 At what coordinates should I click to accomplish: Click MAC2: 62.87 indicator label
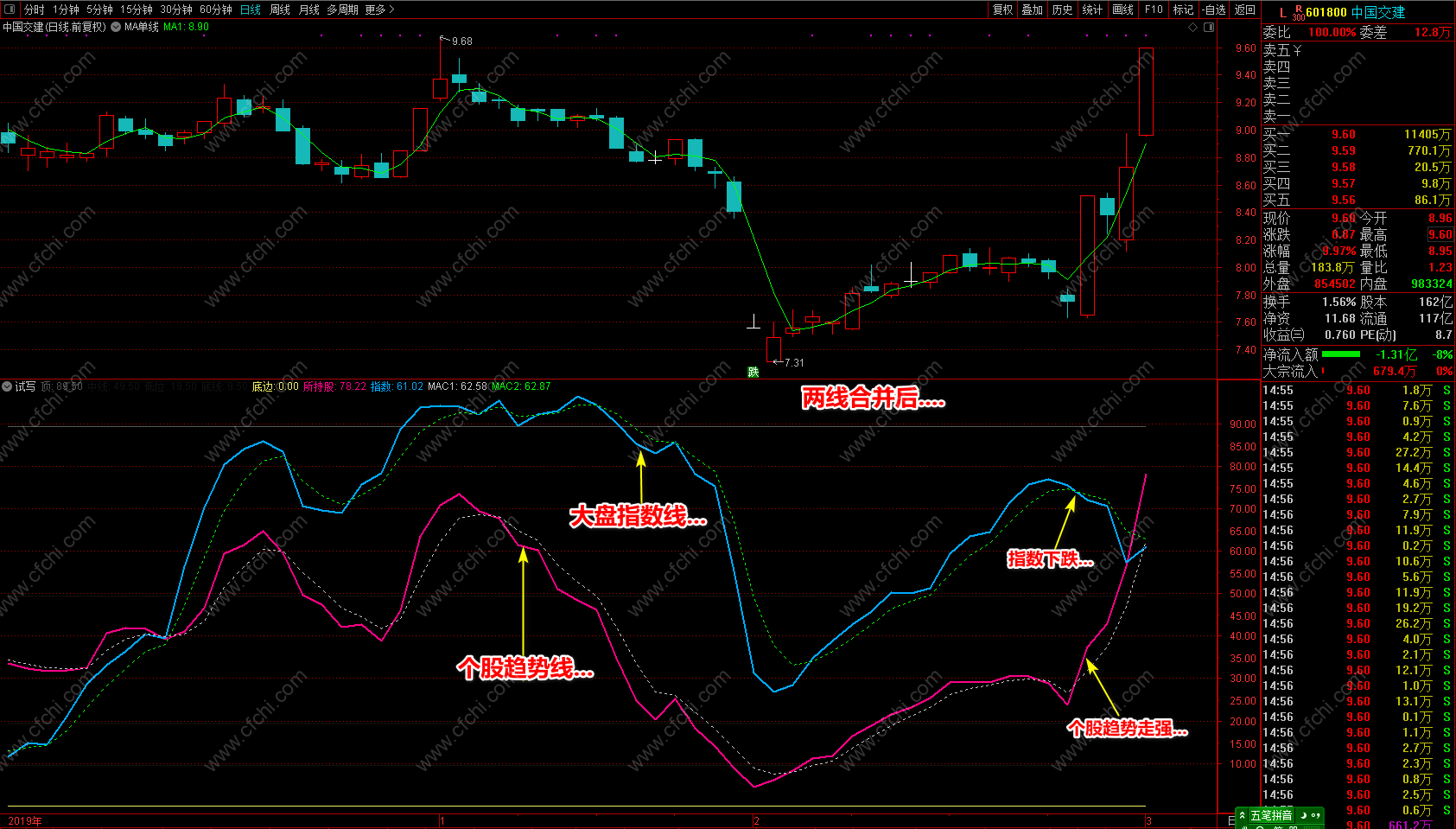[x=521, y=386]
